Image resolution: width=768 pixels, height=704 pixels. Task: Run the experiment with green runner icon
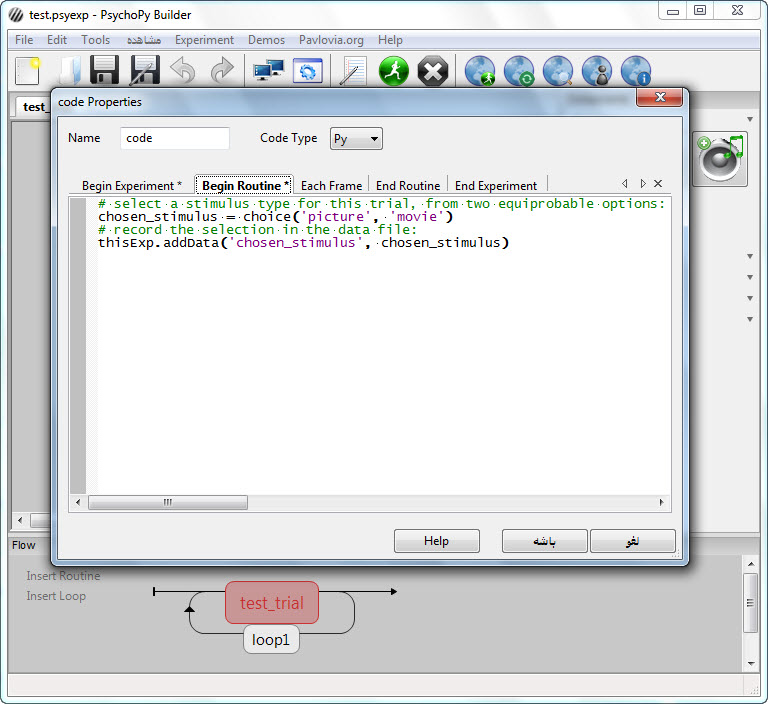tap(394, 71)
